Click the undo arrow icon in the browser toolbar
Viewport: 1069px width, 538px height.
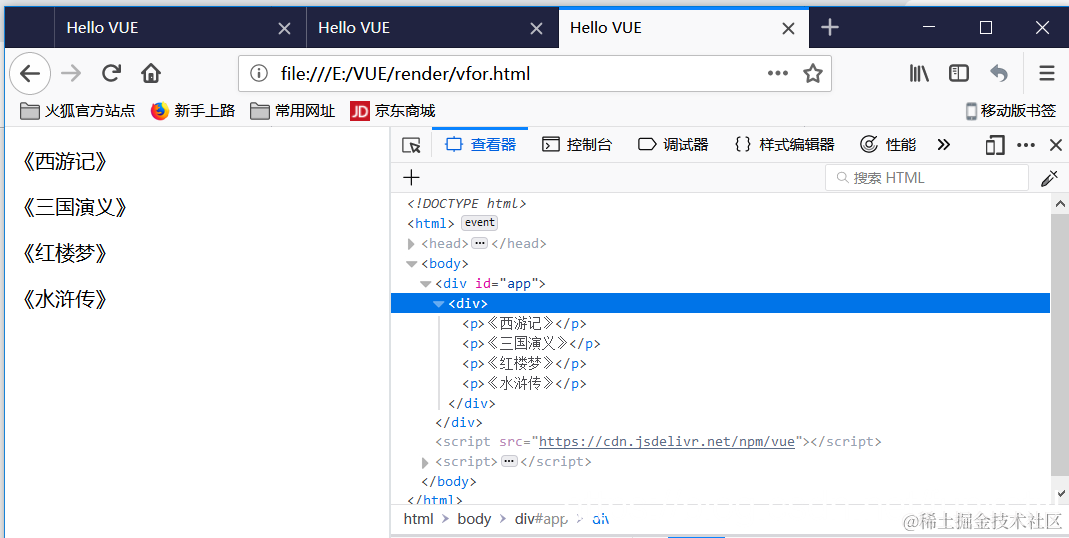pos(999,73)
